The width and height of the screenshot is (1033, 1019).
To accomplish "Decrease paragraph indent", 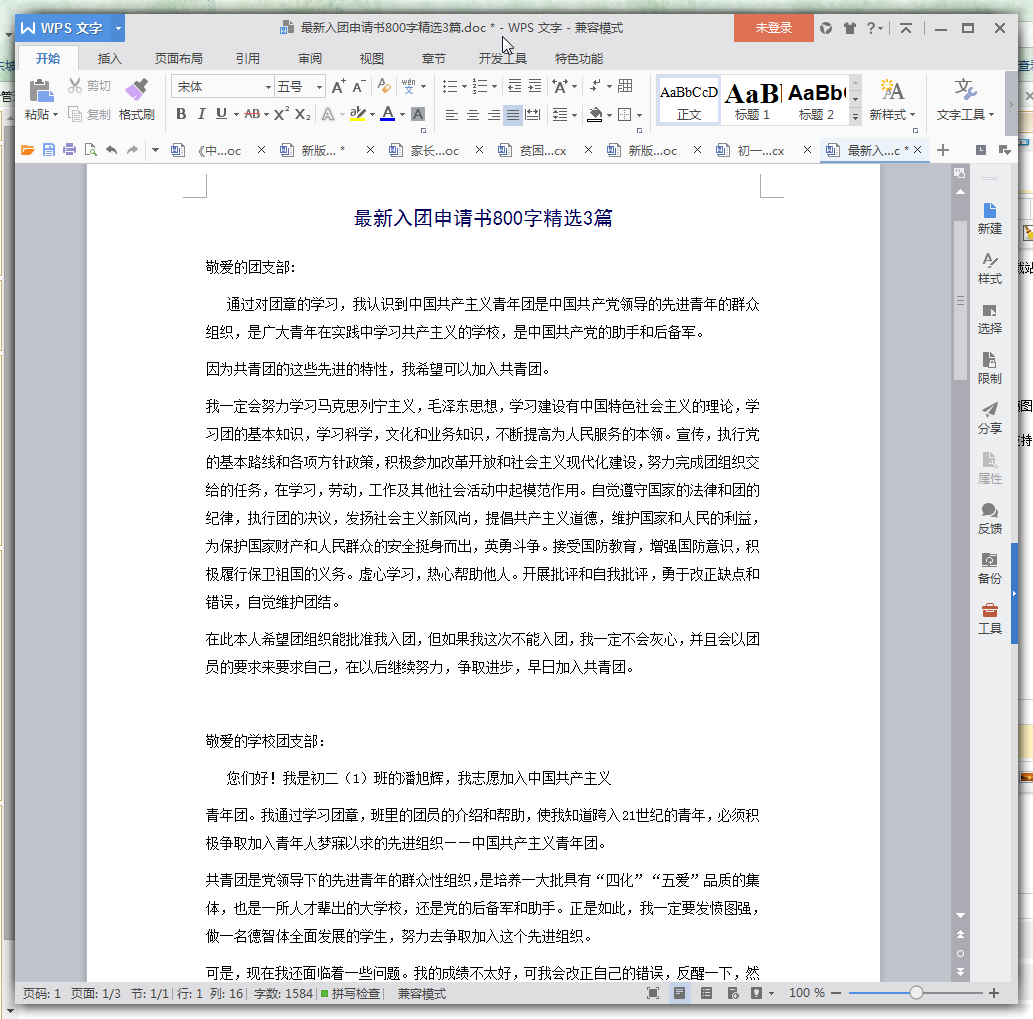I will pyautogui.click(x=515, y=86).
